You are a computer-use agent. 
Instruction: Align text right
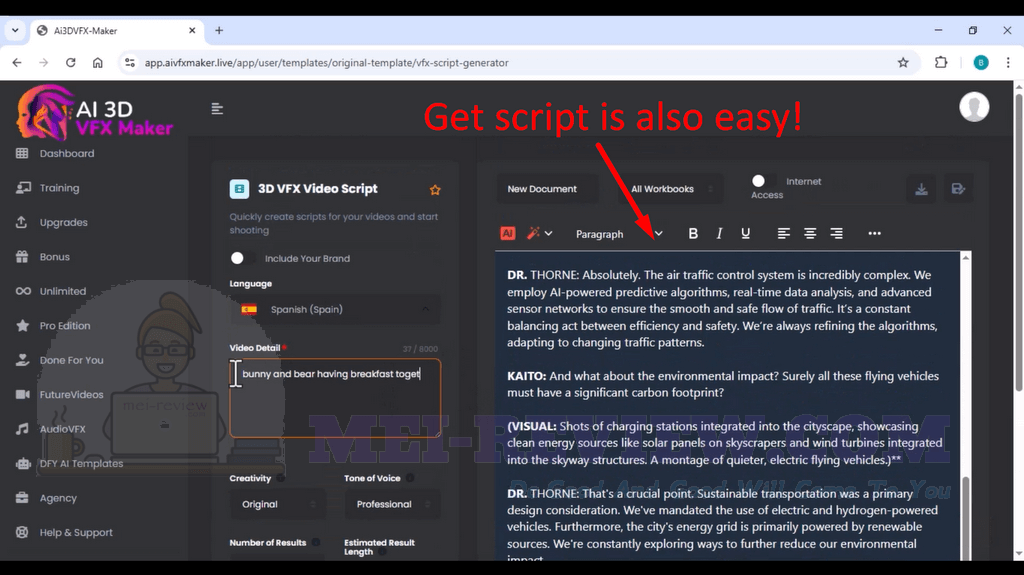(x=836, y=233)
